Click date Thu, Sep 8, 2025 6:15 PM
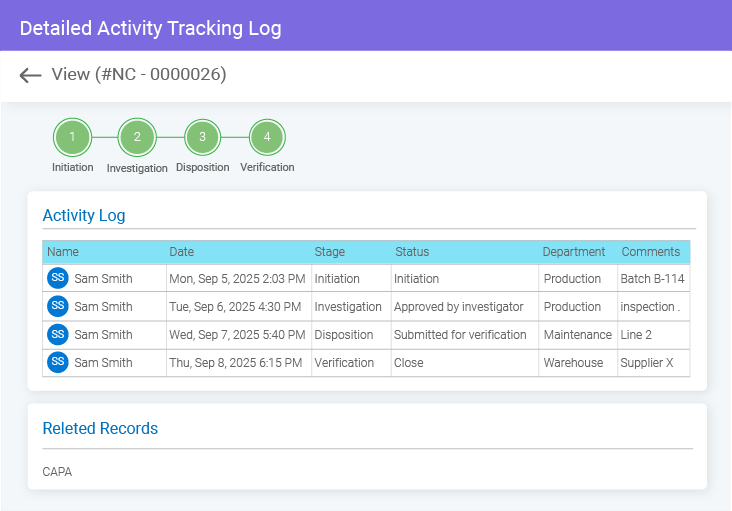732x511 pixels. [236, 363]
